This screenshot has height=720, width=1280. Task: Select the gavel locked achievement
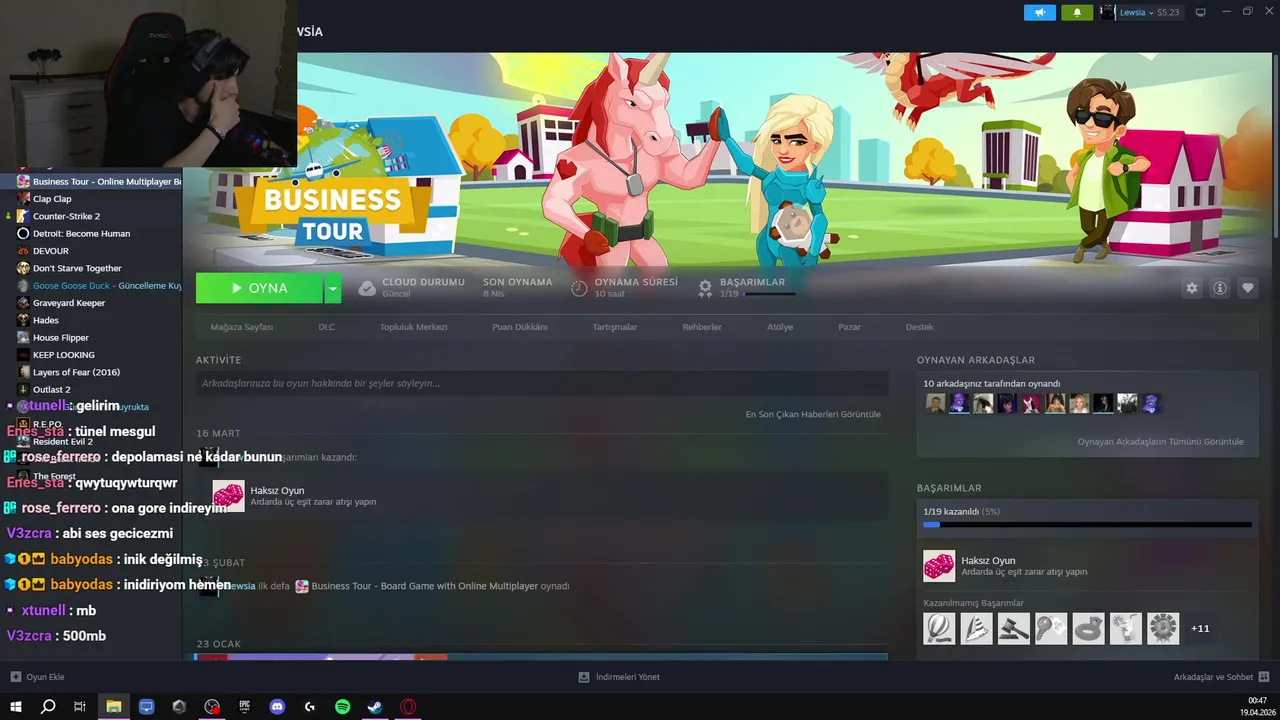point(1014,628)
